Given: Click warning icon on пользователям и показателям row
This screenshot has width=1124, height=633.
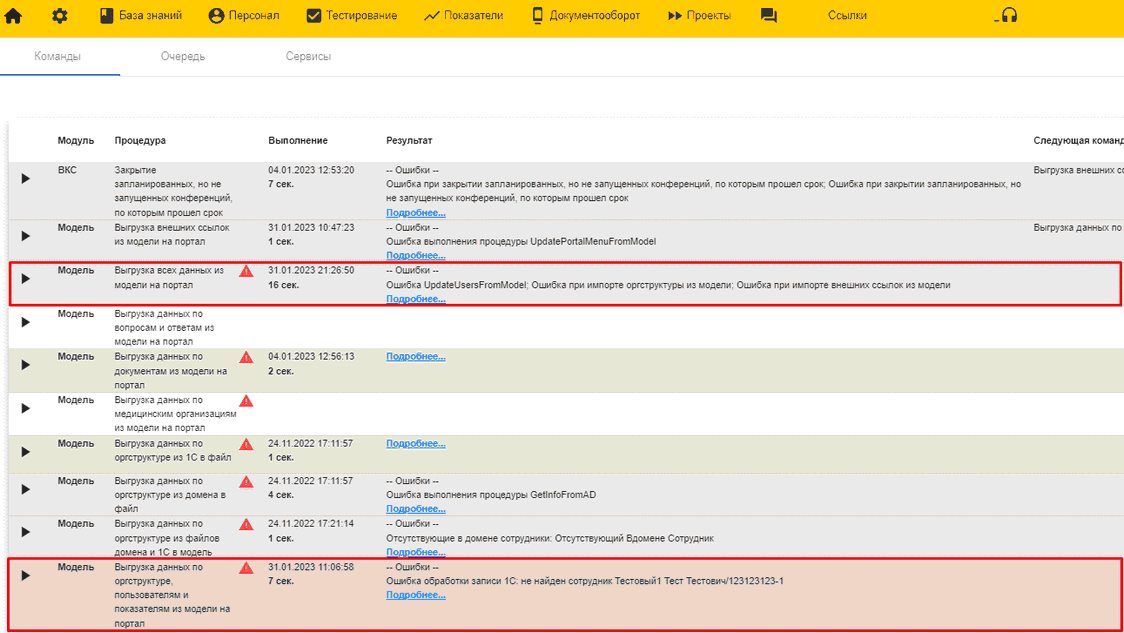Looking at the screenshot, I should (246, 568).
